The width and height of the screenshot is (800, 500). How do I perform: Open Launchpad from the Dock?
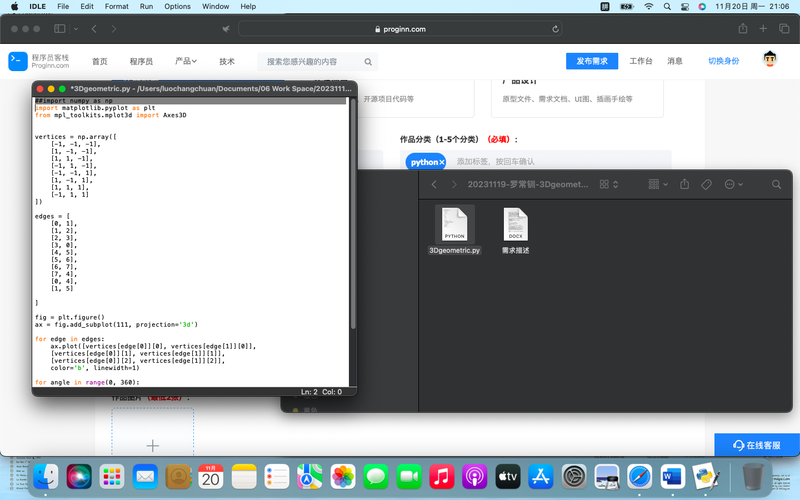point(112,477)
